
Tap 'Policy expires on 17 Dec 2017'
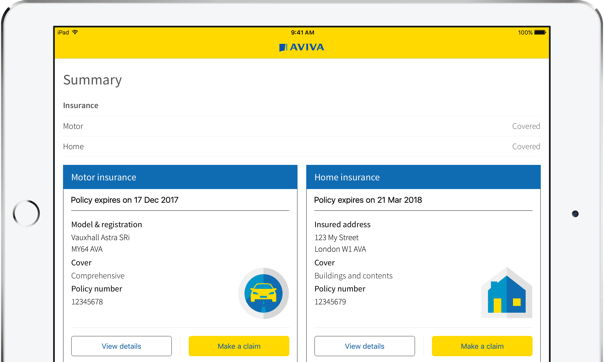click(x=124, y=200)
